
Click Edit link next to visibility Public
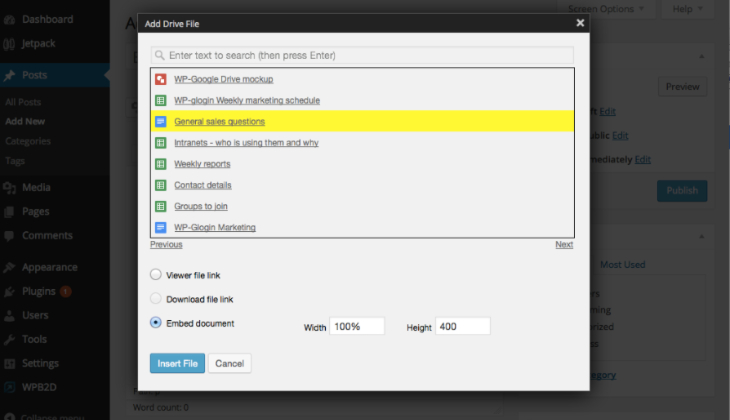620,135
